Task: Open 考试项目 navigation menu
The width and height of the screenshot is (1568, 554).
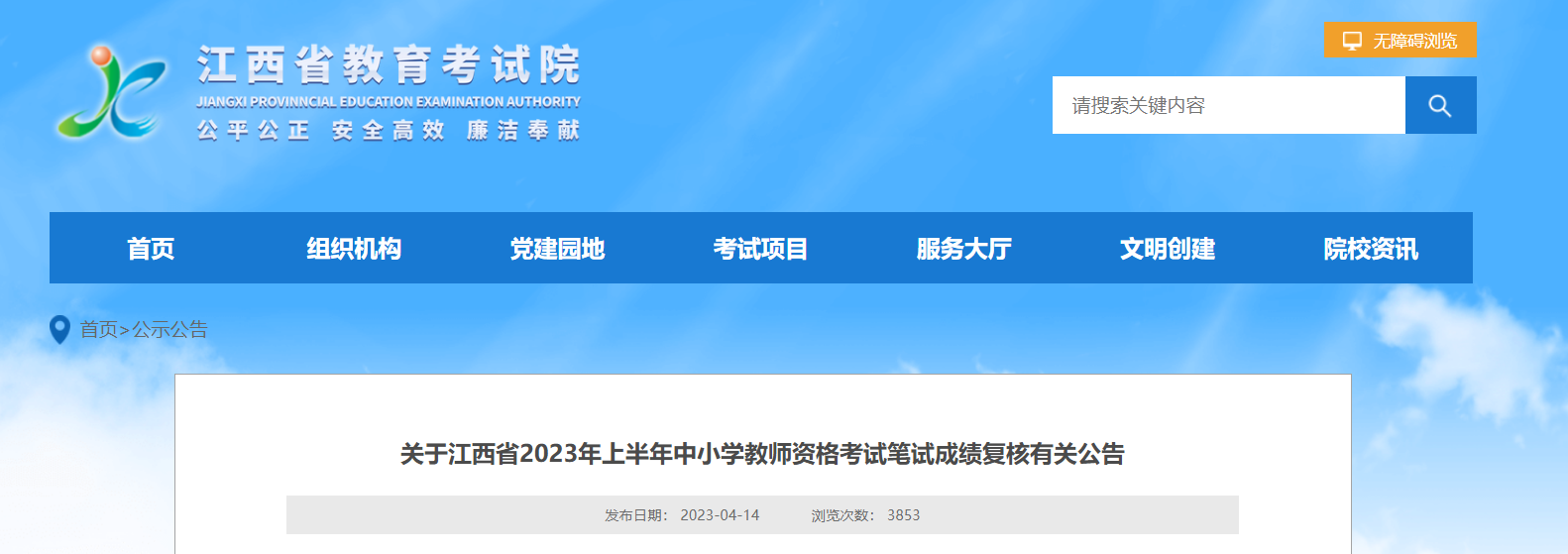Action: click(x=760, y=249)
